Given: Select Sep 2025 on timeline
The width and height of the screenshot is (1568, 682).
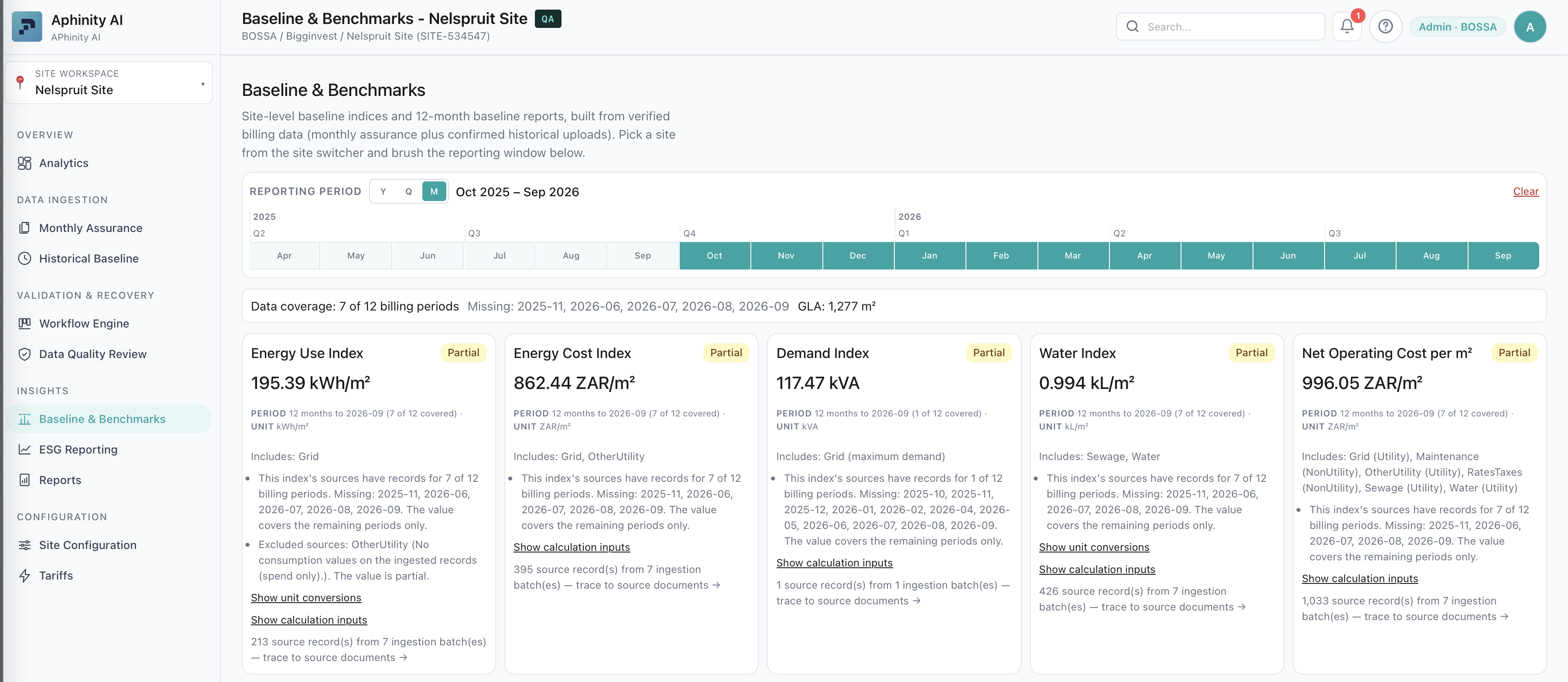Looking at the screenshot, I should tap(642, 256).
